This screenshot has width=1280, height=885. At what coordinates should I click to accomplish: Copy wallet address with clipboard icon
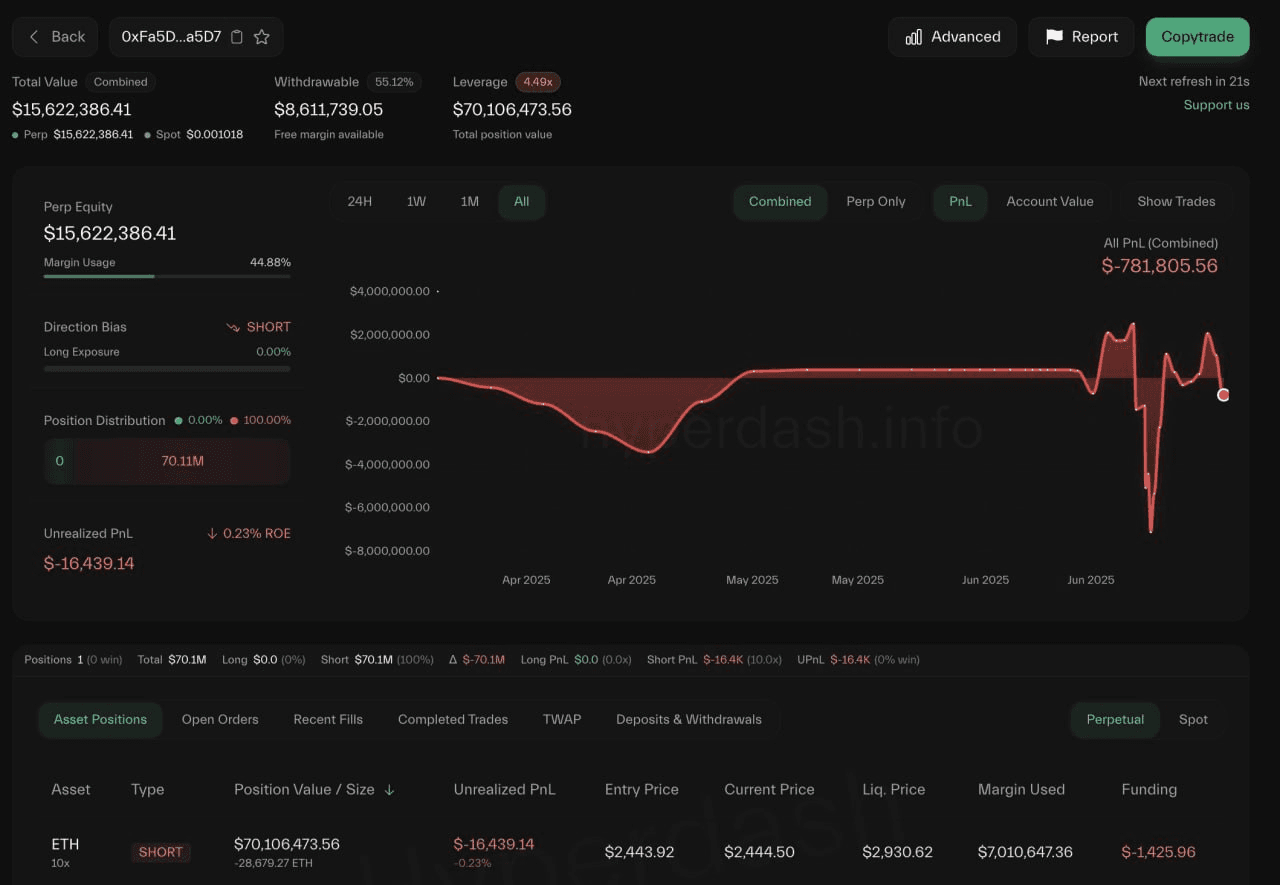237,37
